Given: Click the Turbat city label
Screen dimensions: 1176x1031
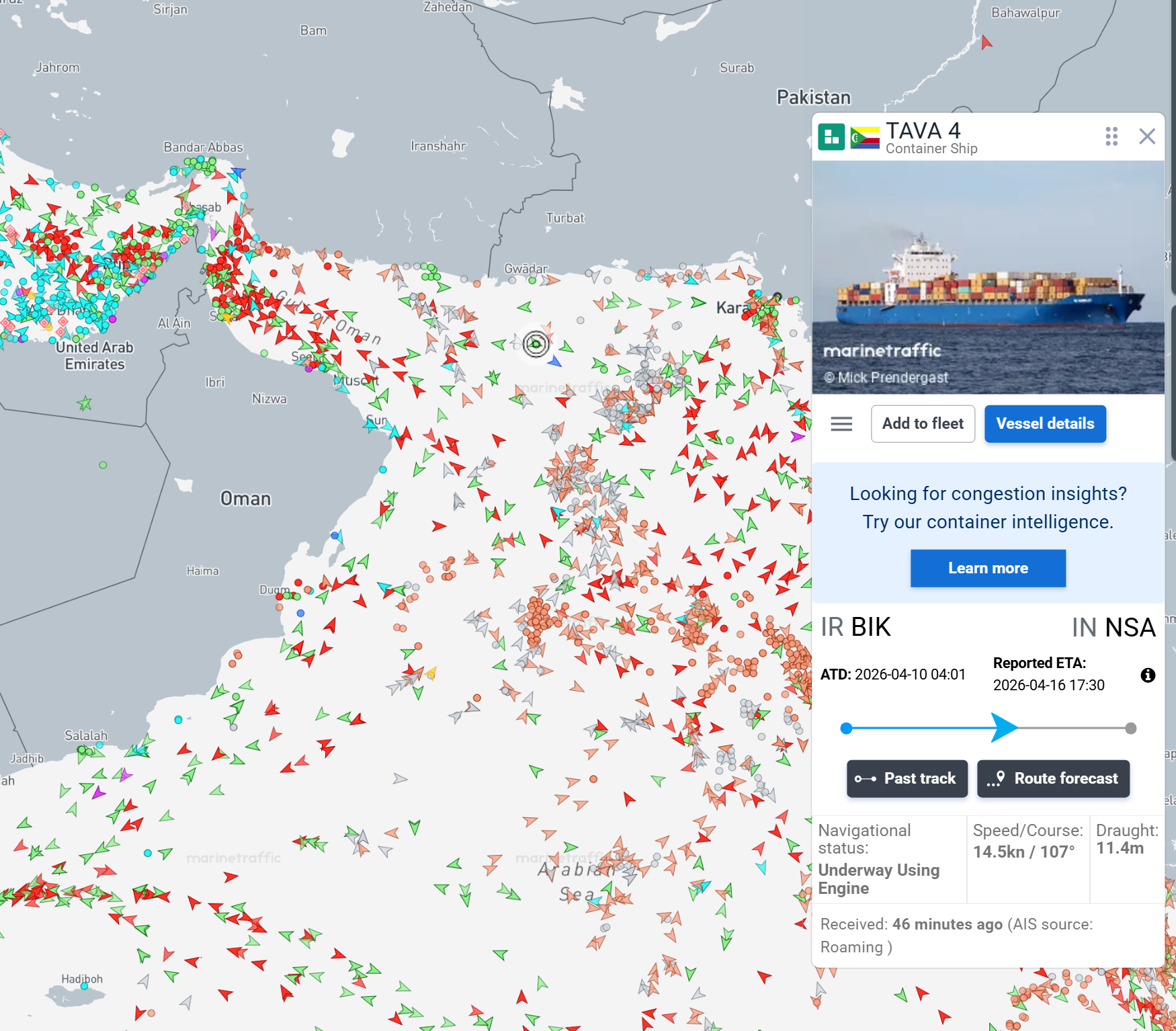Looking at the screenshot, I should (x=565, y=218).
